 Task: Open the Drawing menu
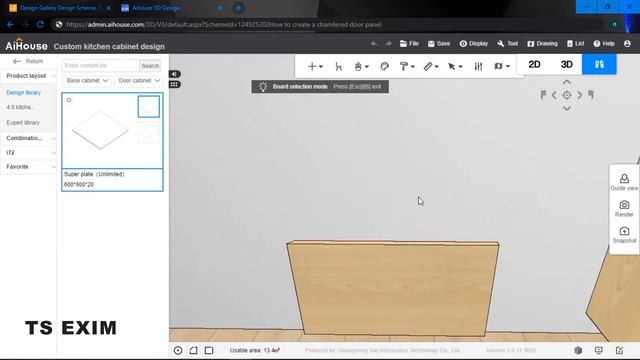(x=542, y=44)
